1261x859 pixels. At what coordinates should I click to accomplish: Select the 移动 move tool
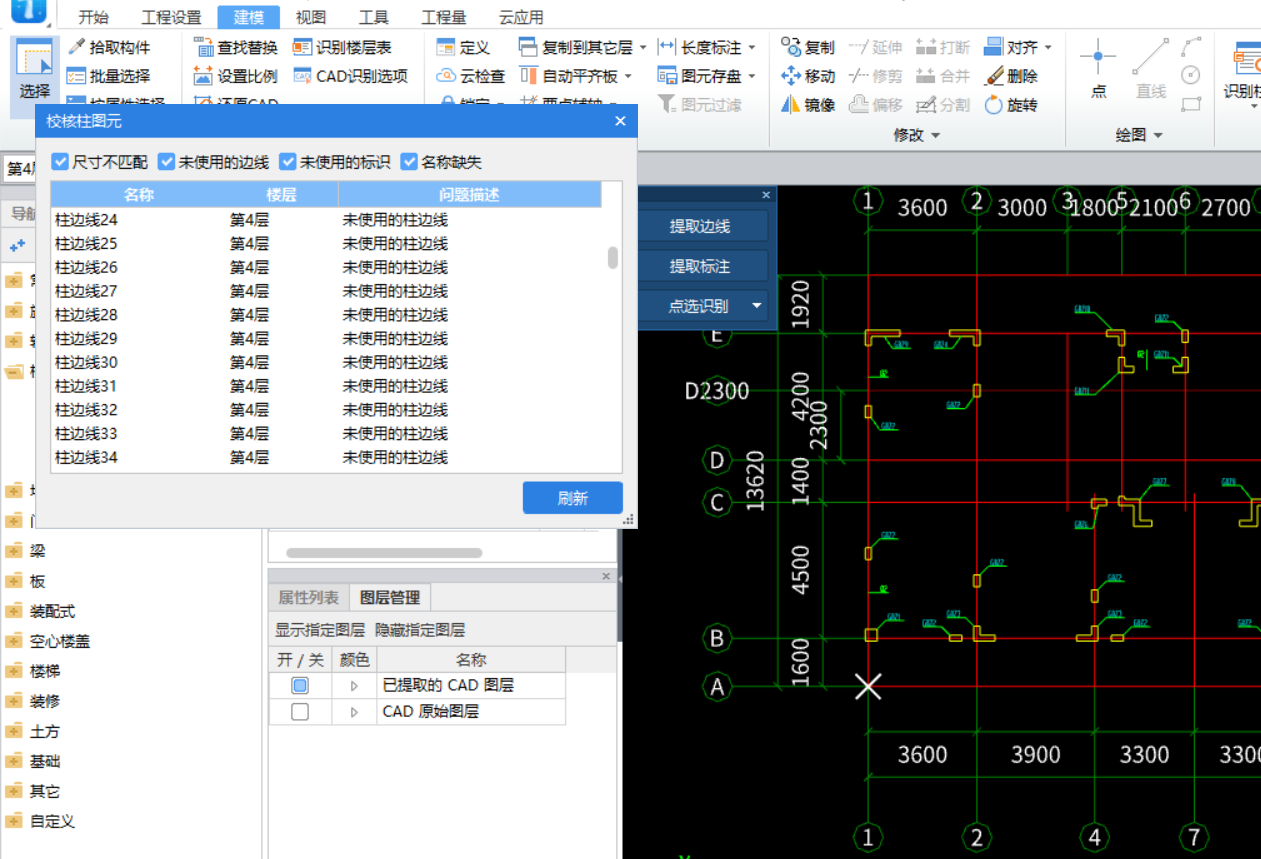(x=808, y=76)
